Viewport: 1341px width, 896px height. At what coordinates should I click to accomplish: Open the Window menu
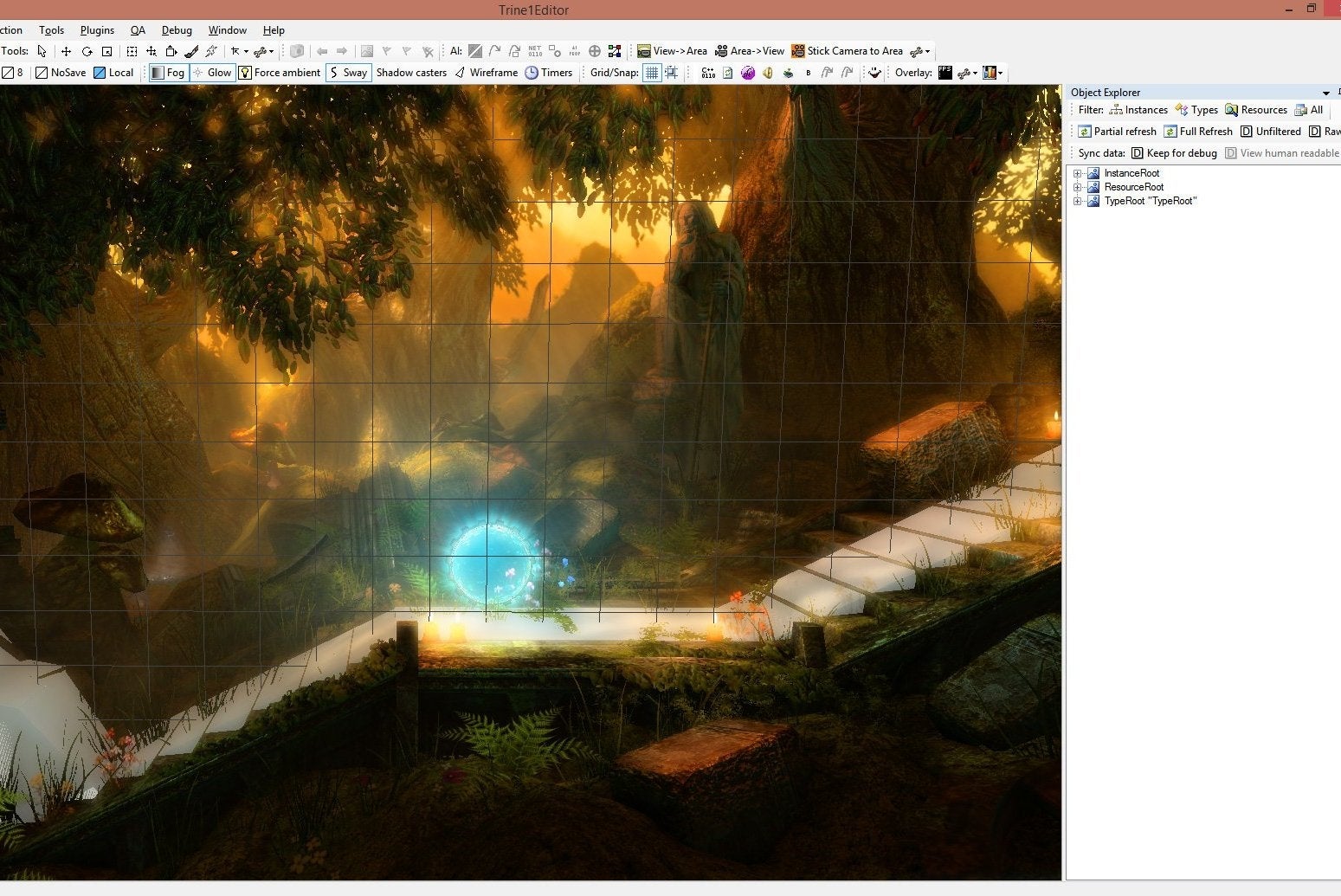(228, 30)
